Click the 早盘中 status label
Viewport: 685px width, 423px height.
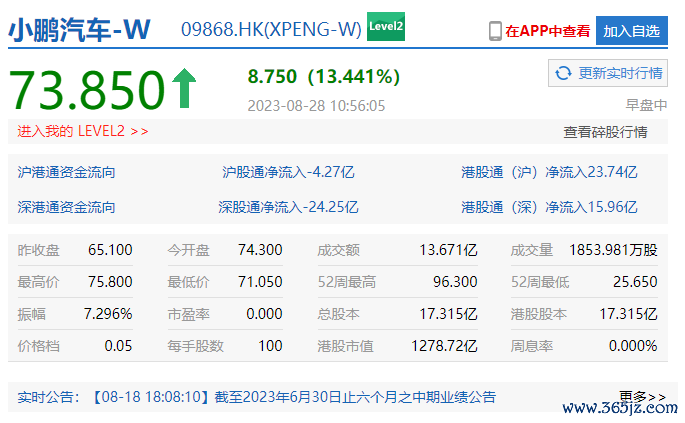pos(646,105)
